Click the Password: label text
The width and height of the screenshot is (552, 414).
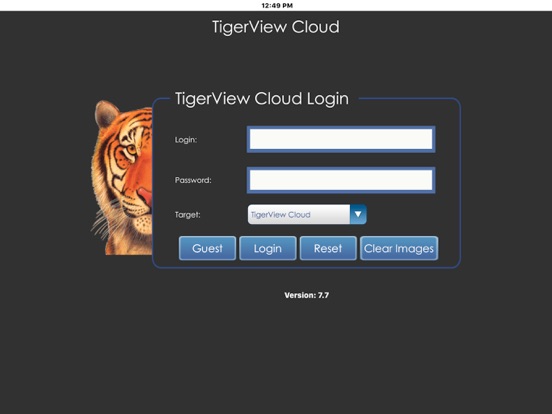[193, 180]
